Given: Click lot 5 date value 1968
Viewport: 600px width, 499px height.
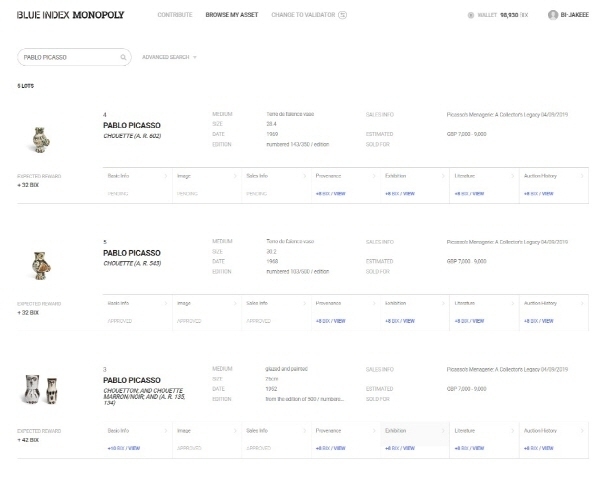Looking at the screenshot, I should click(x=272, y=261).
